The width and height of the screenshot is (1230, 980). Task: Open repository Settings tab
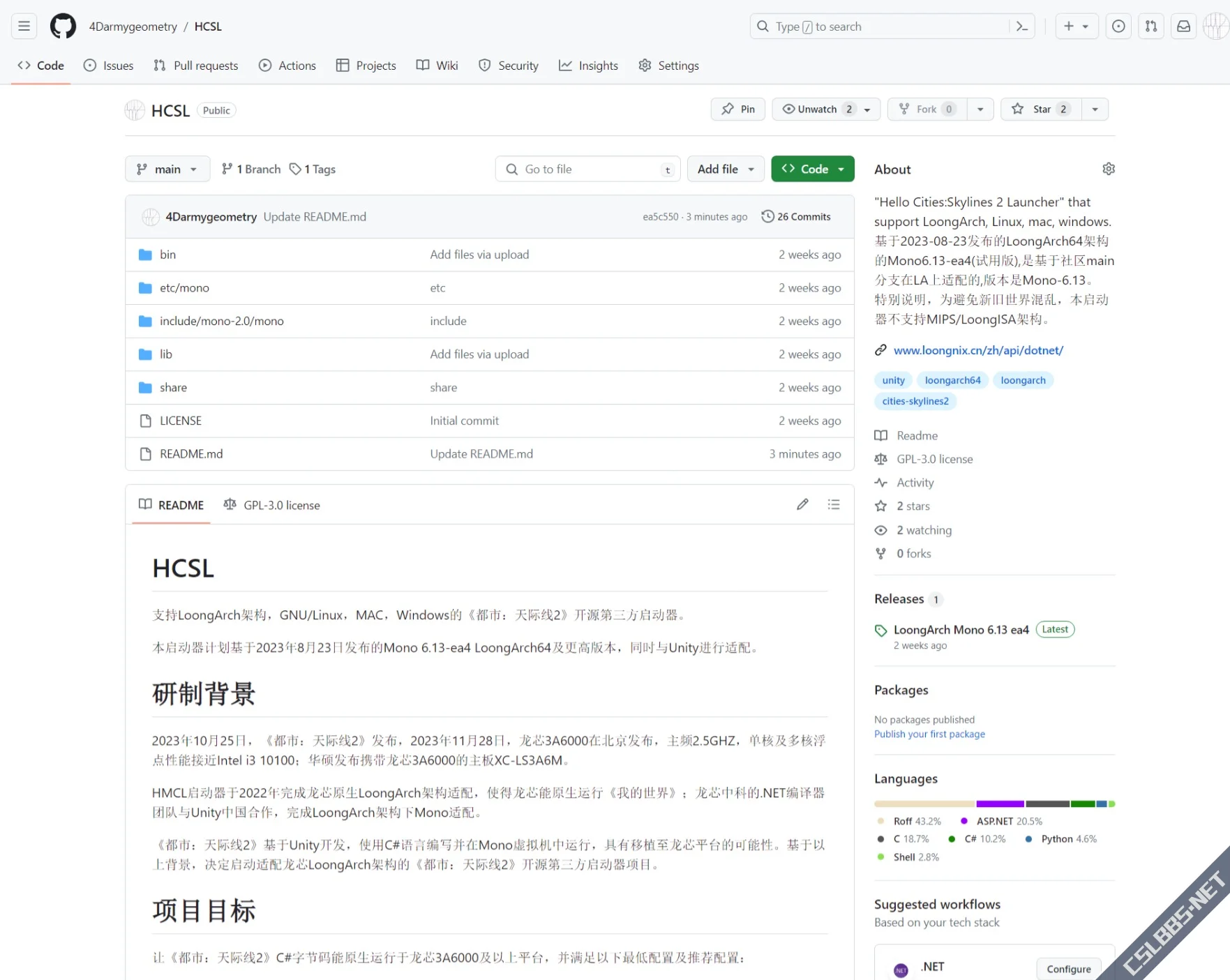click(x=669, y=66)
